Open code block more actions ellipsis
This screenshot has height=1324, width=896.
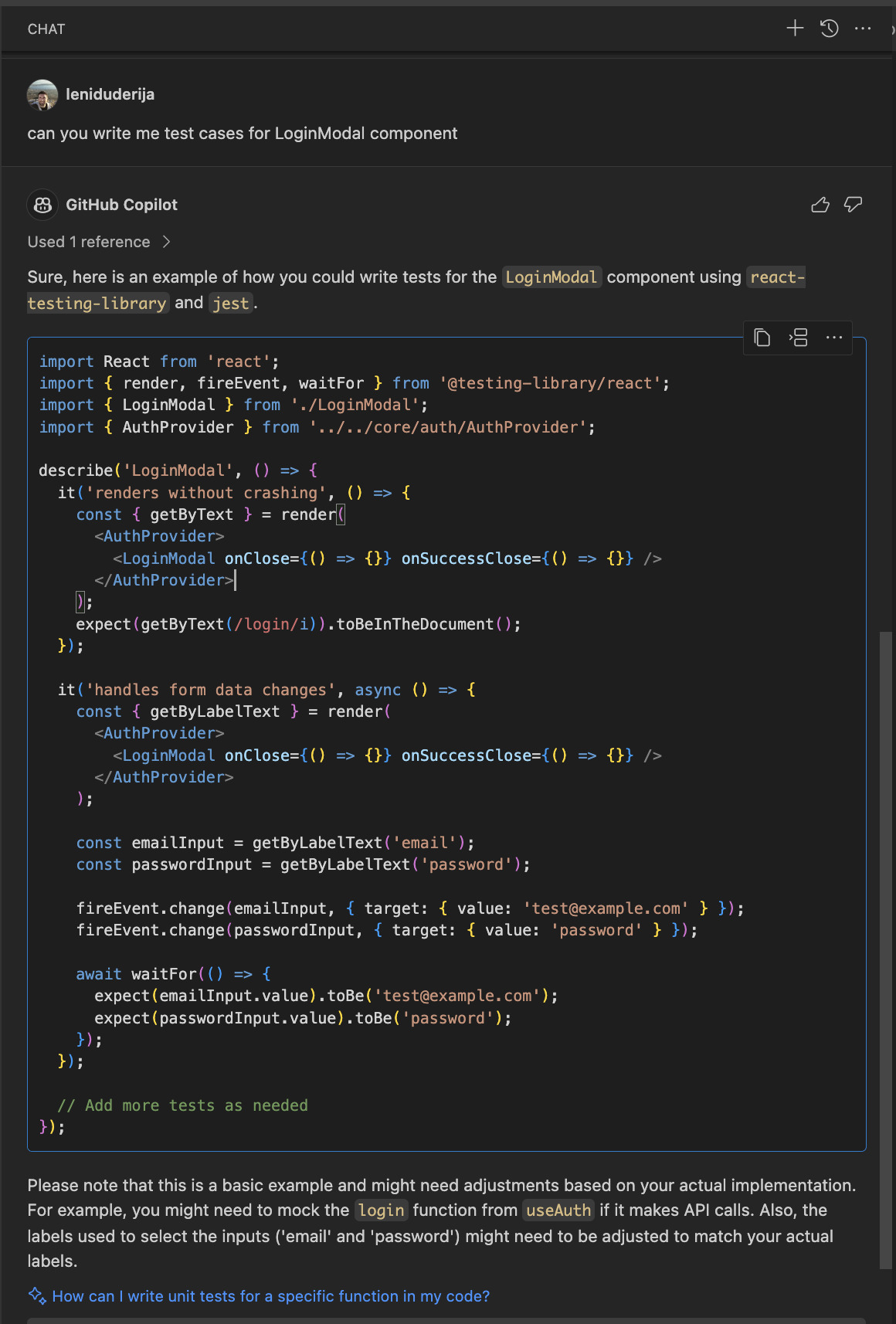point(833,338)
